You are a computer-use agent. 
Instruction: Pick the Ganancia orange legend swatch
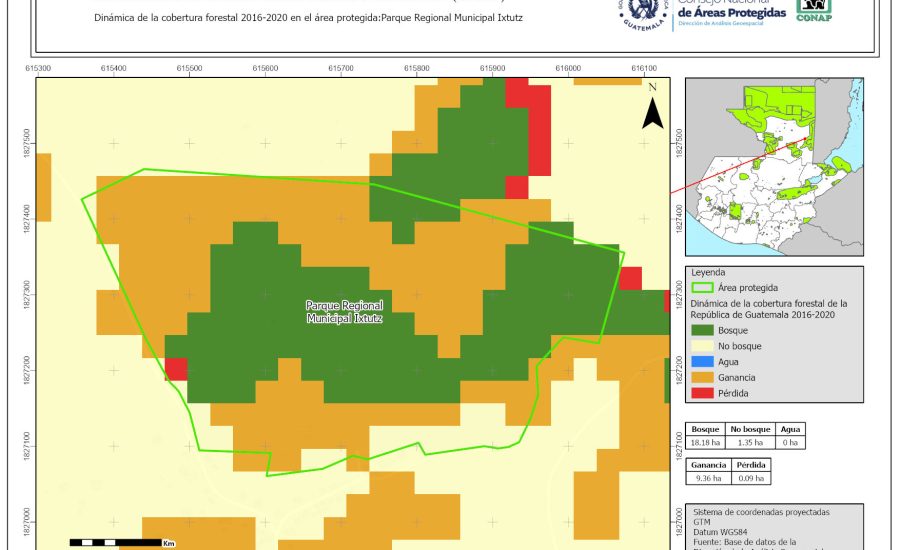pyautogui.click(x=704, y=378)
